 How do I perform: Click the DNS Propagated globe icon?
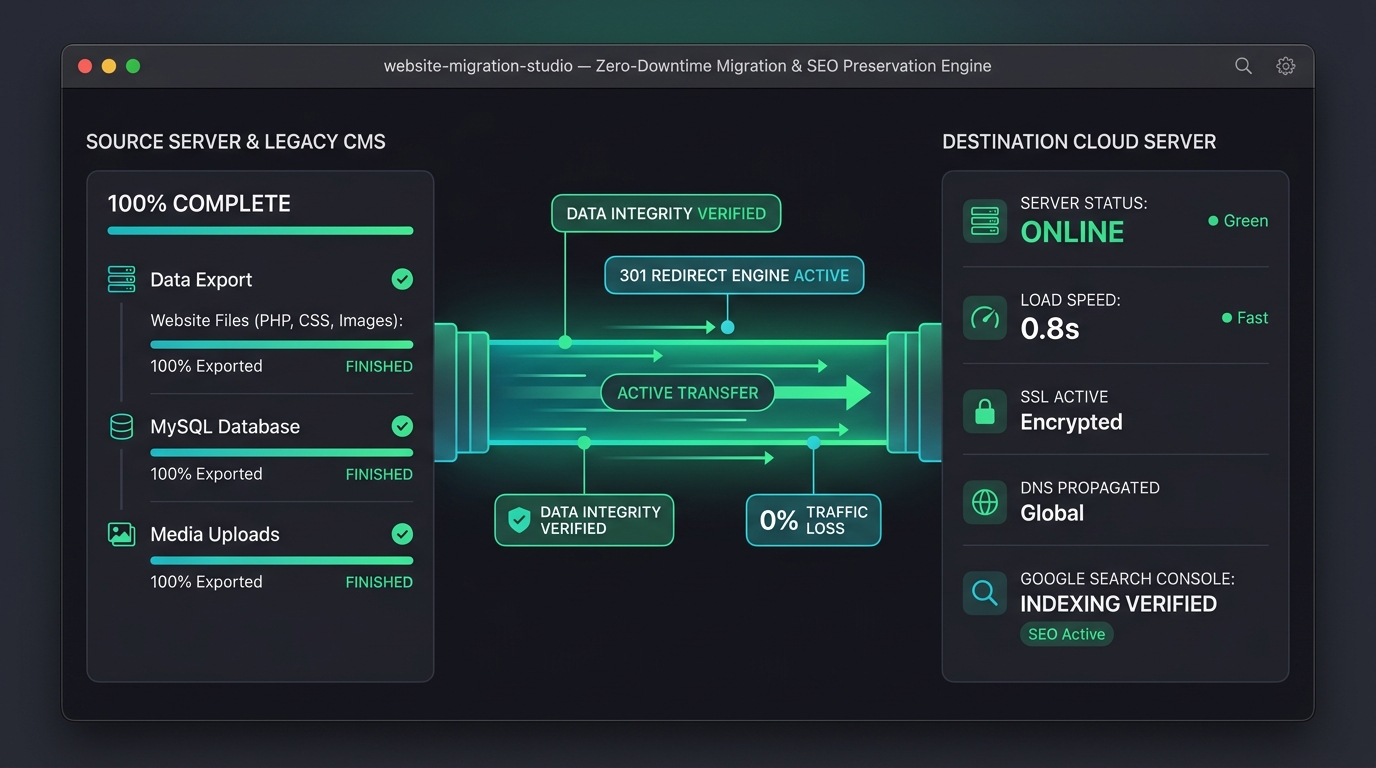[985, 502]
